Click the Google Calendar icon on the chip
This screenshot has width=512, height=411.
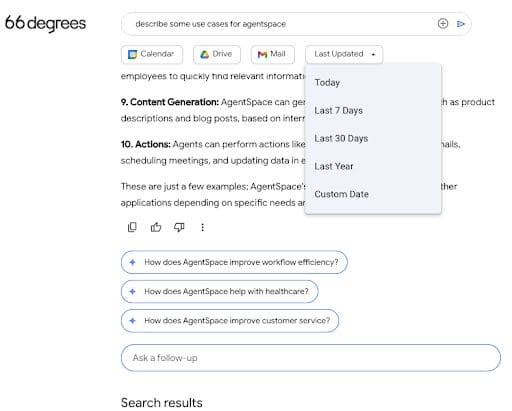tap(132, 54)
